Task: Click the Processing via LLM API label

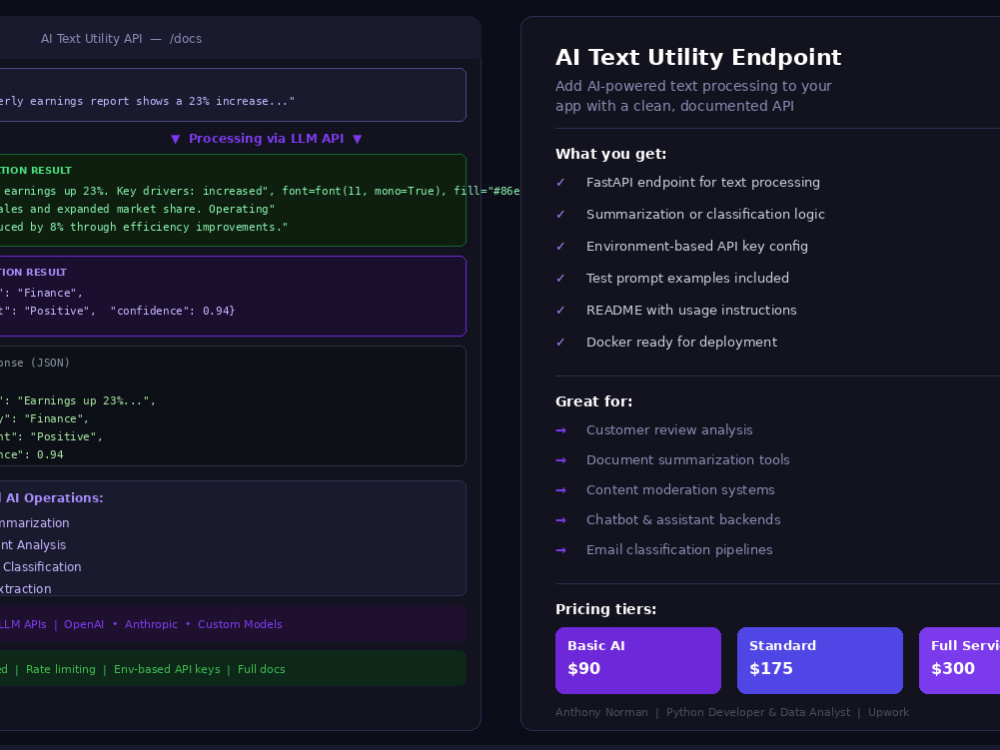Action: point(266,138)
